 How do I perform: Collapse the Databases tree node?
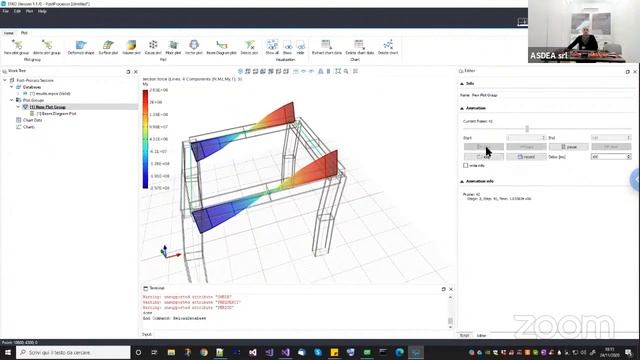click(12, 87)
